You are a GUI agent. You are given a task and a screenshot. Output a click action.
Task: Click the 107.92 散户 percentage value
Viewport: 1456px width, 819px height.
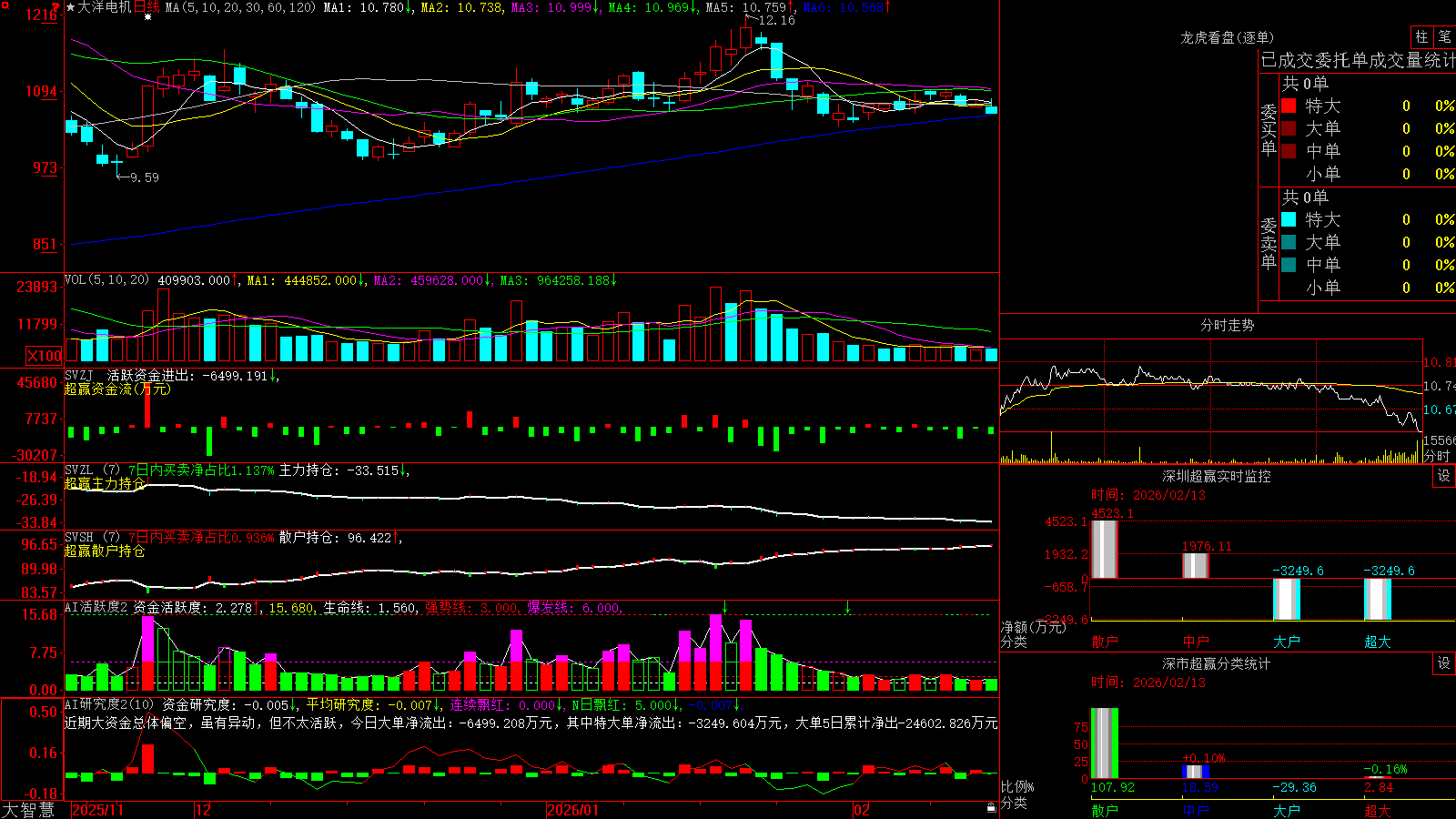click(x=1113, y=787)
